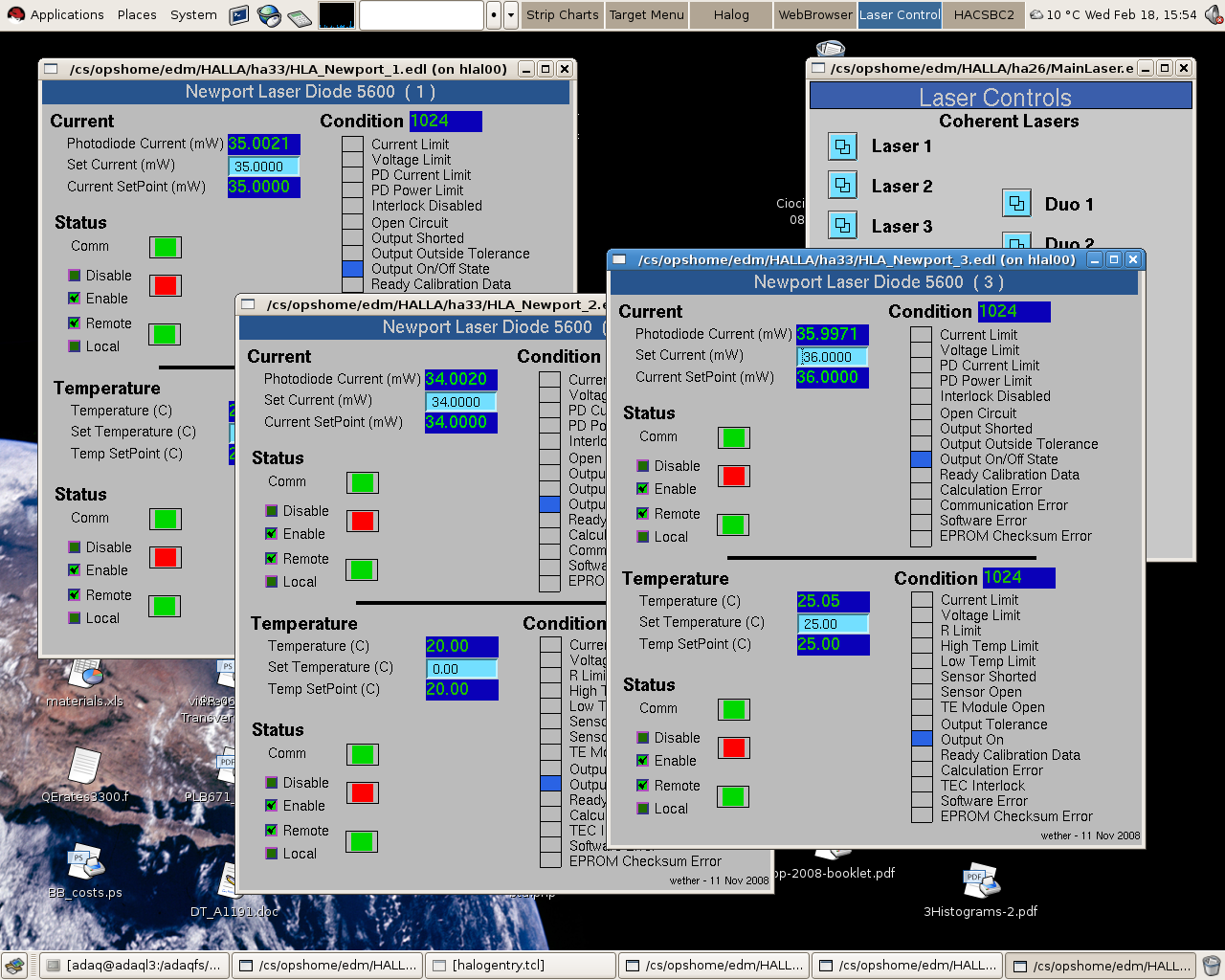
Task: Click green Comm indicator in Newport 3 Temperature status
Action: click(x=734, y=709)
